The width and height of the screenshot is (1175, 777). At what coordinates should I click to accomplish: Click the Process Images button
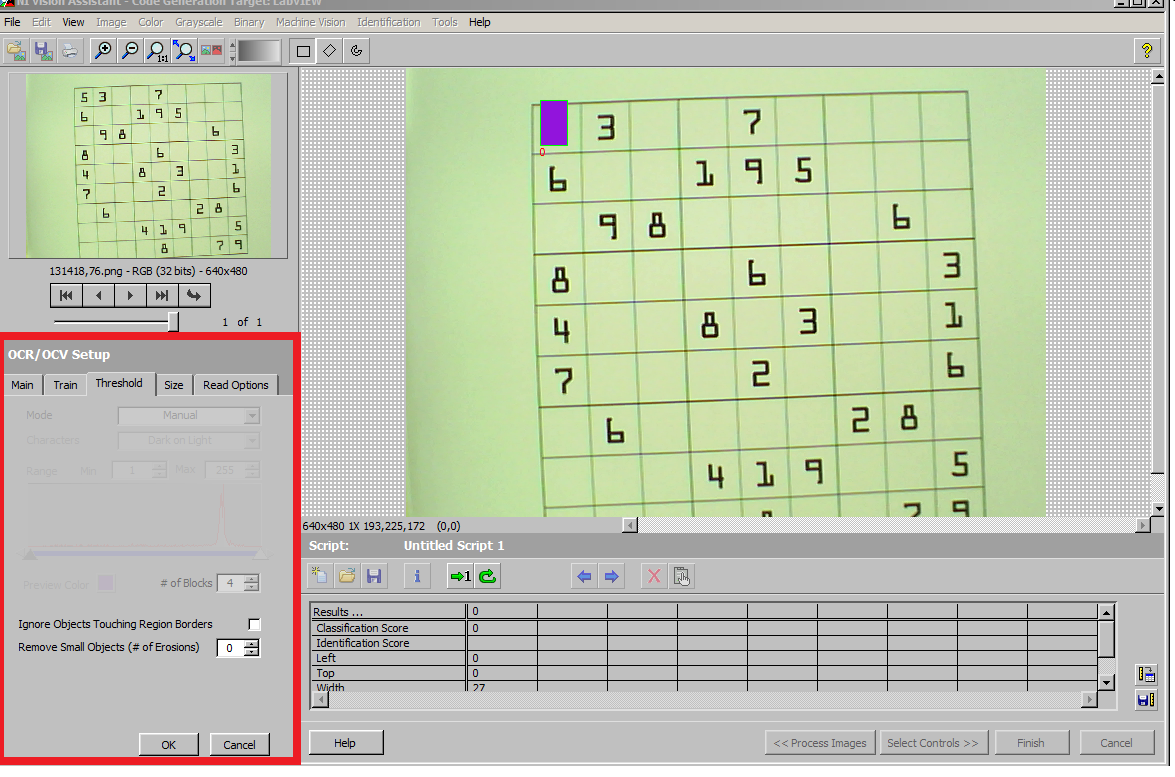[820, 743]
